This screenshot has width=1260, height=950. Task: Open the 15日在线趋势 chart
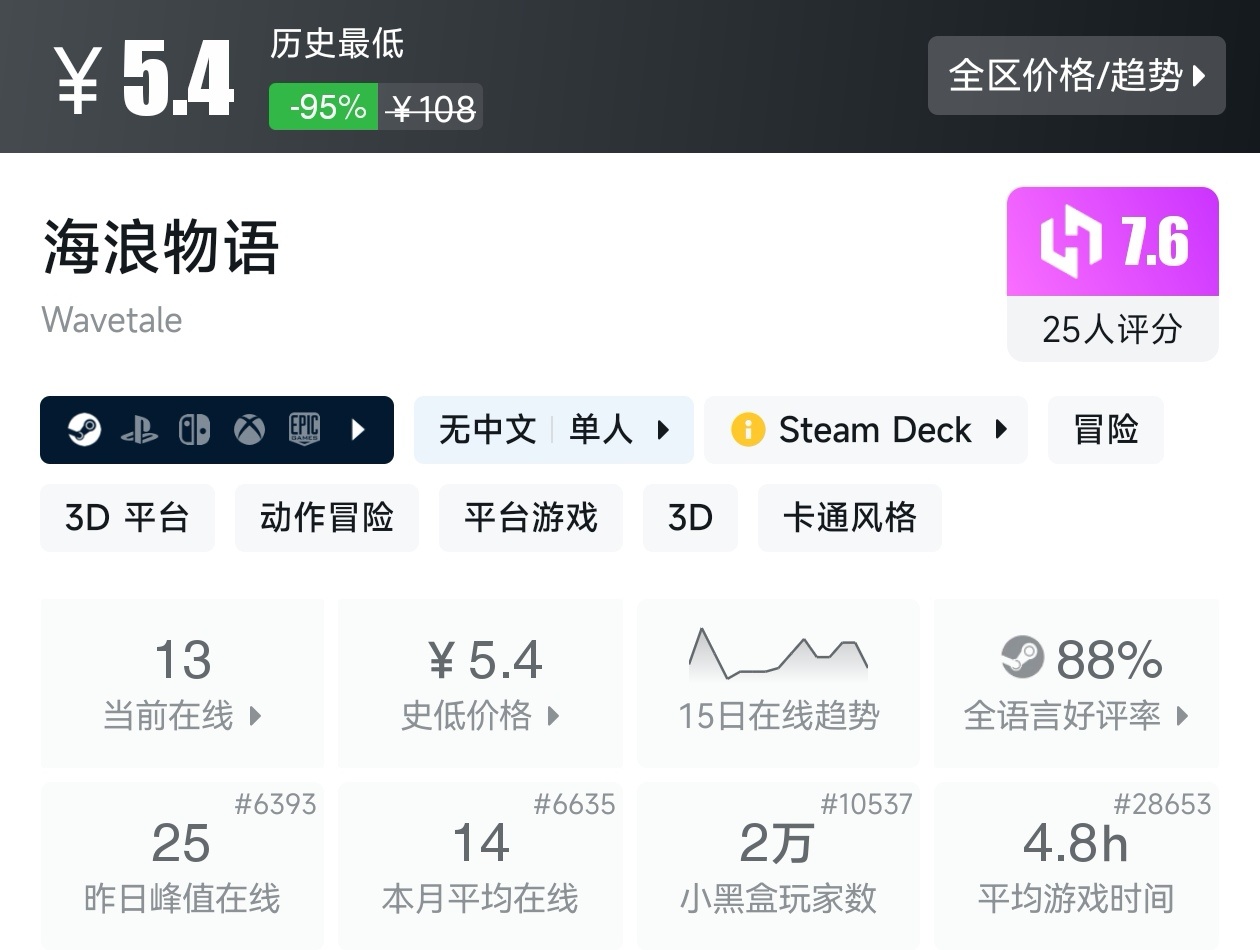point(778,683)
